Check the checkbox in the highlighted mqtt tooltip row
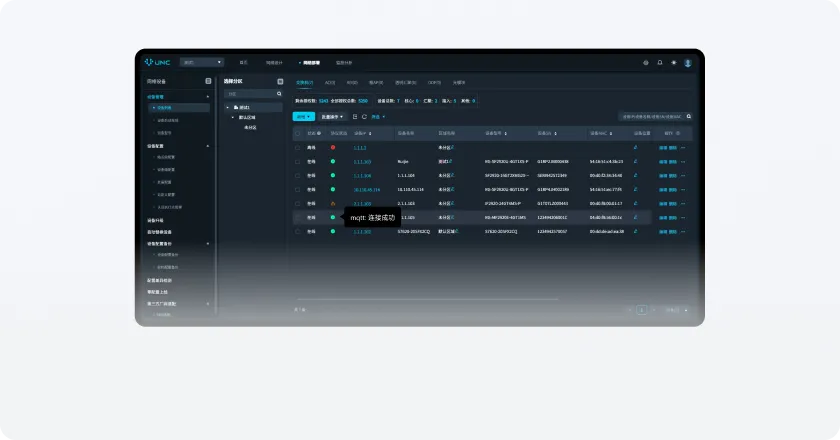This screenshot has width=840, height=440. (297, 218)
